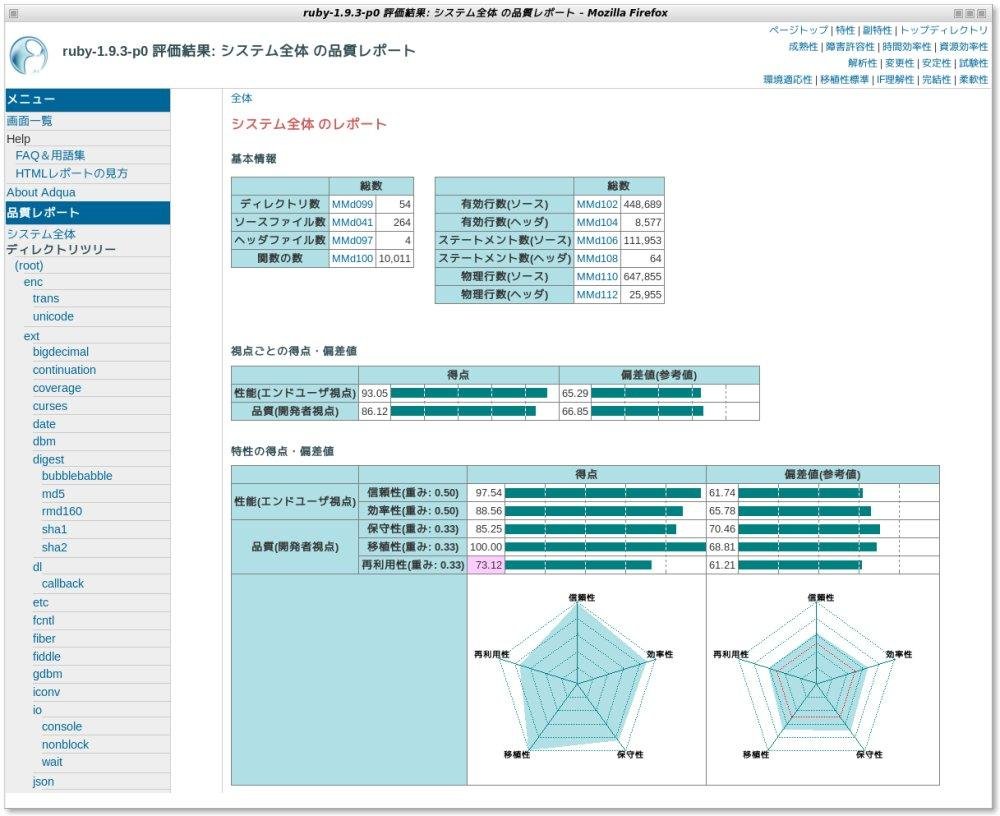The width and height of the screenshot is (1000, 816).
Task: Select the json directory entry
Action: [43, 782]
